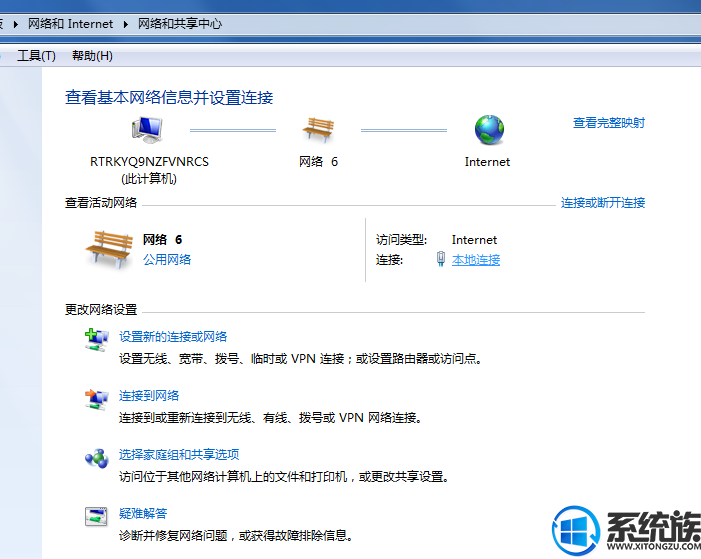Click the 连接到网络 link
This screenshot has width=701, height=559.
pos(149,395)
